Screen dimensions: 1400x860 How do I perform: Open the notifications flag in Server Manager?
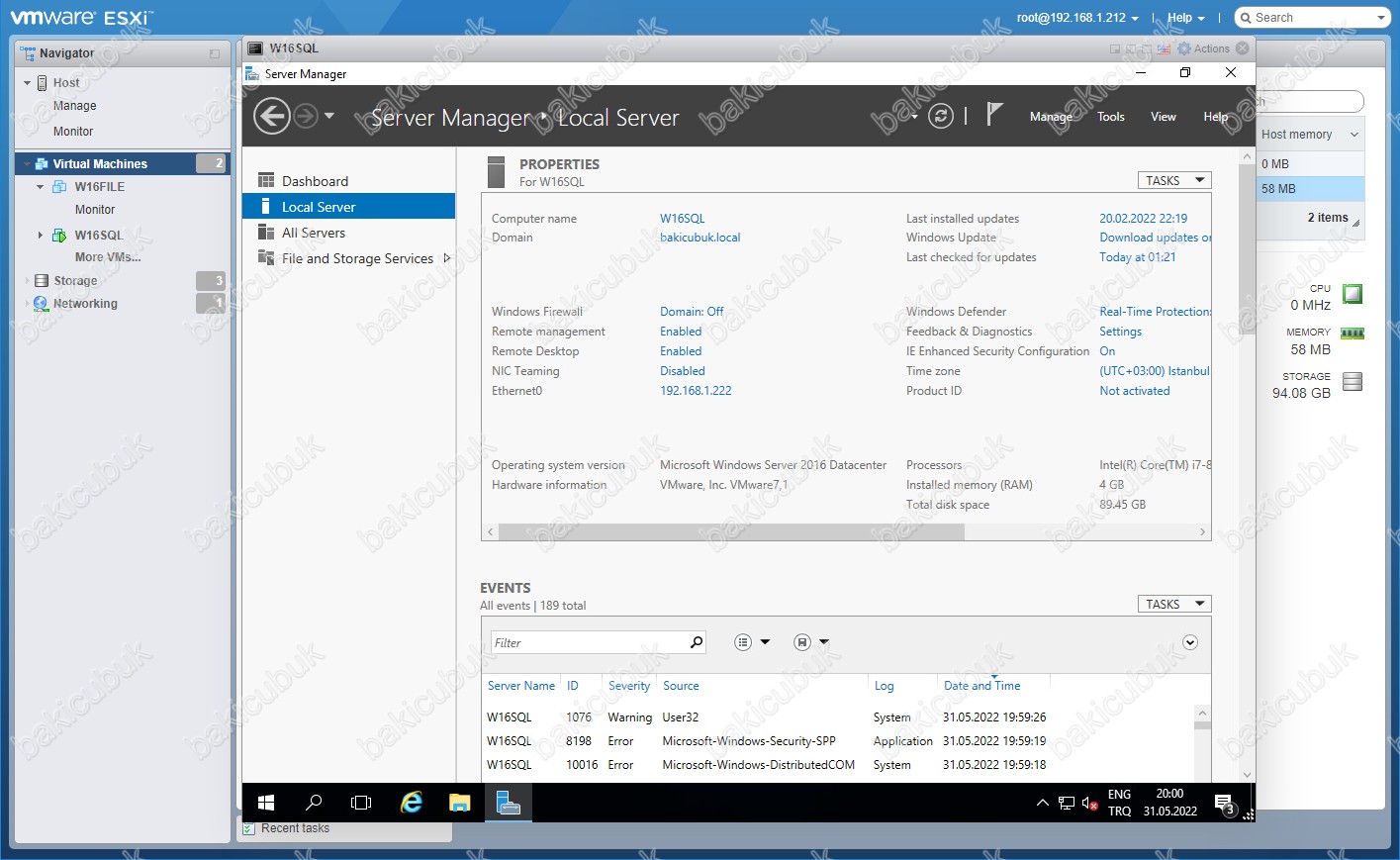[x=994, y=115]
